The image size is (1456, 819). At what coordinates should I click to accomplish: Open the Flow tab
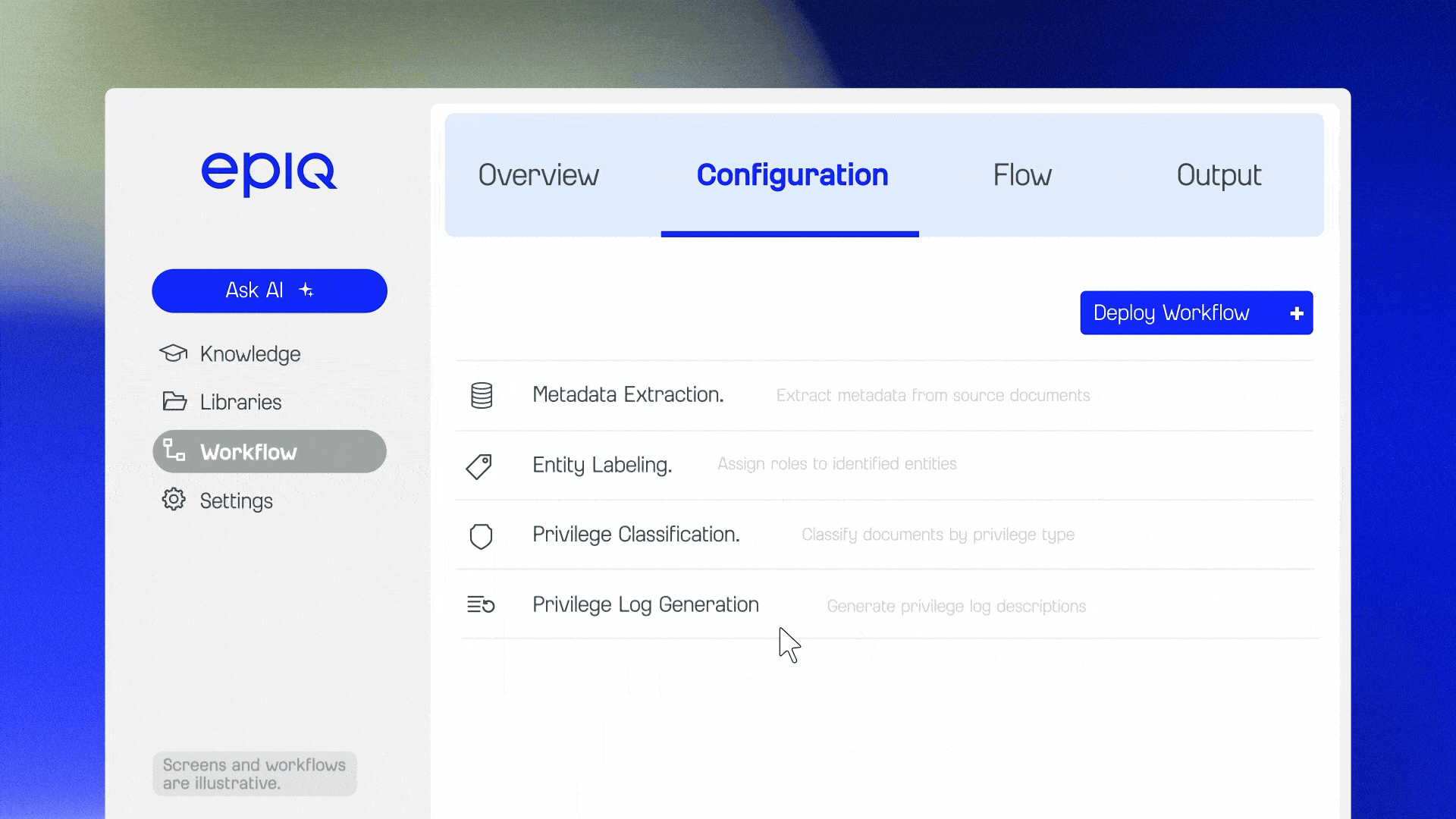coord(1022,175)
